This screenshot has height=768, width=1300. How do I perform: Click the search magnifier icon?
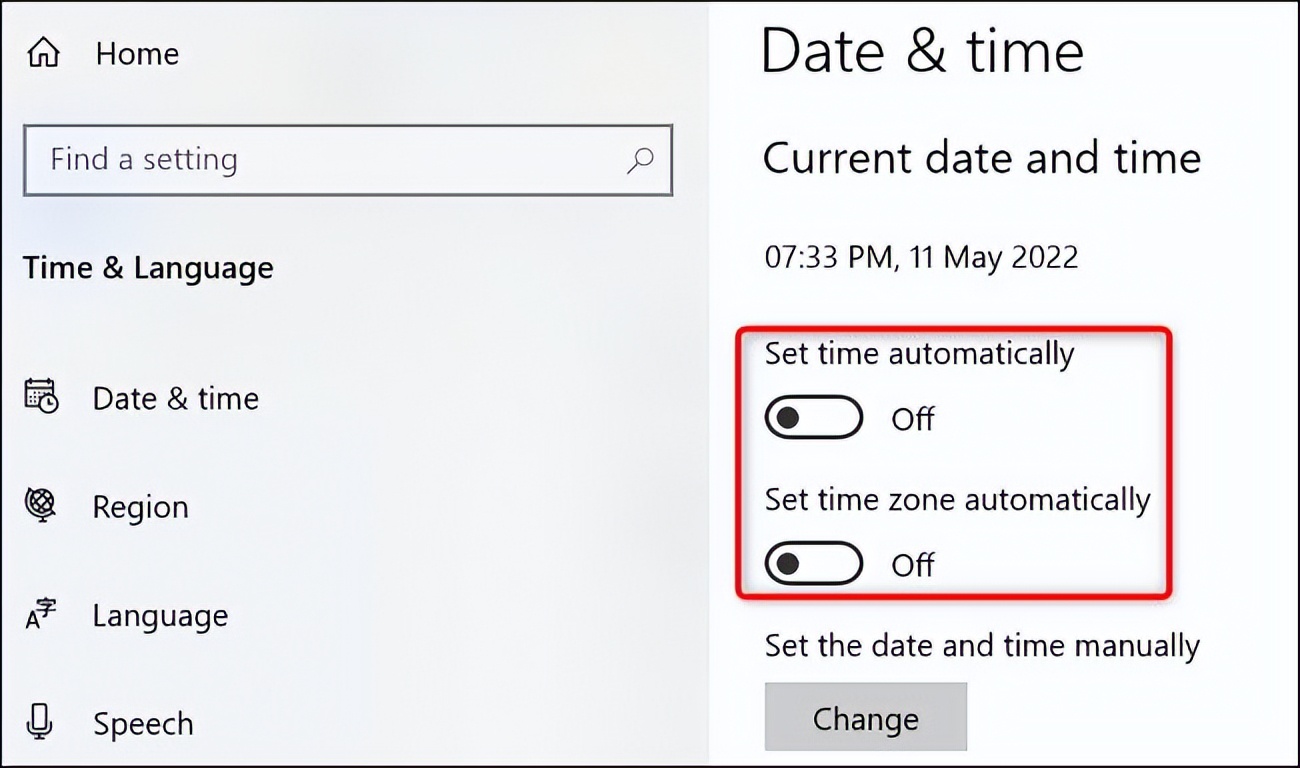(x=640, y=160)
